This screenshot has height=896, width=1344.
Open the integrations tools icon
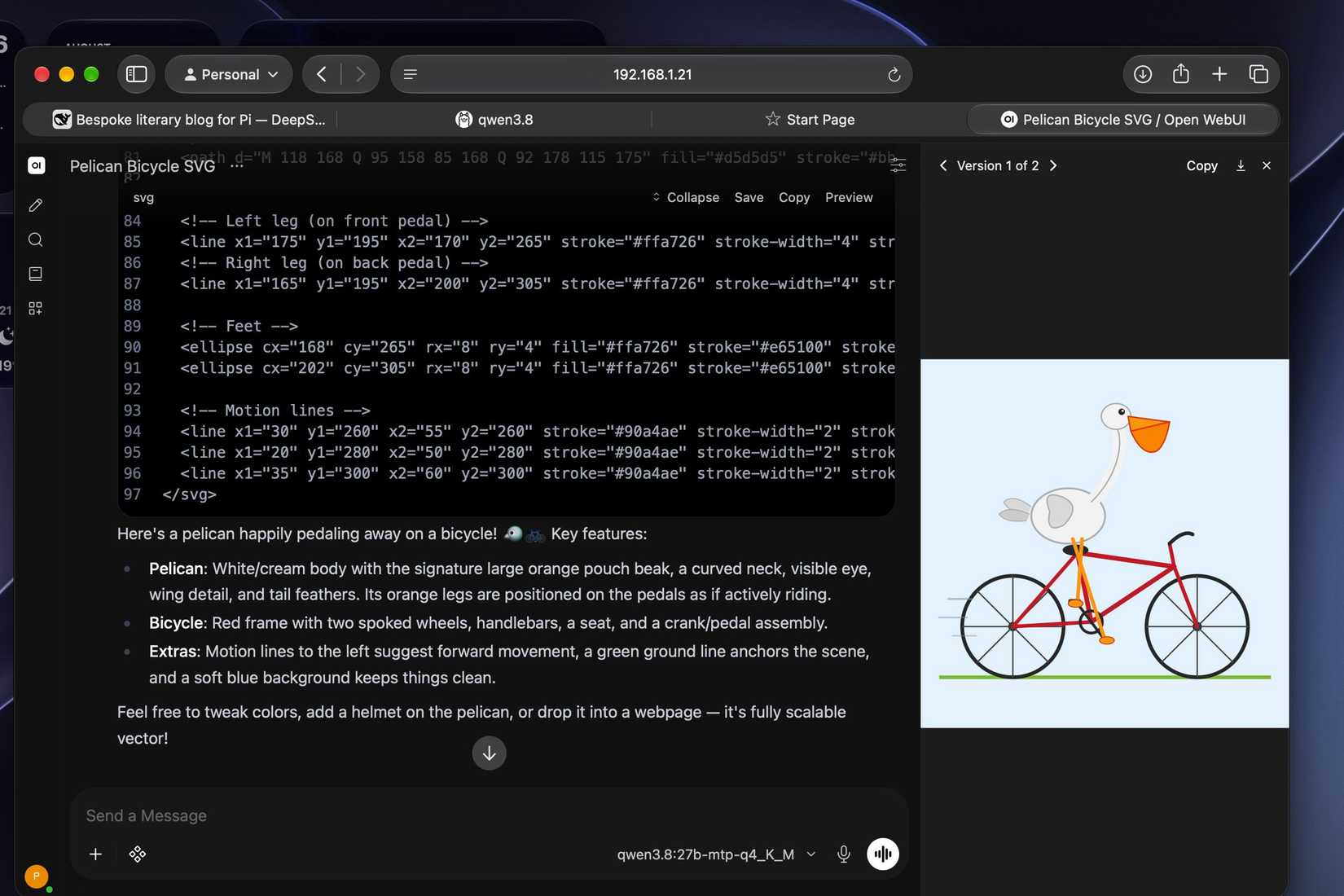(138, 854)
